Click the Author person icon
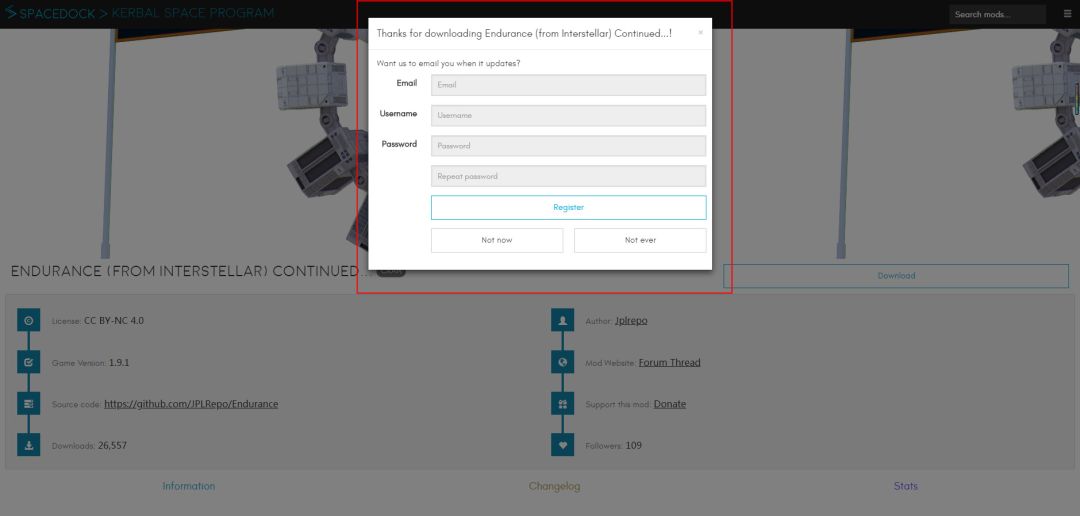 coord(562,320)
